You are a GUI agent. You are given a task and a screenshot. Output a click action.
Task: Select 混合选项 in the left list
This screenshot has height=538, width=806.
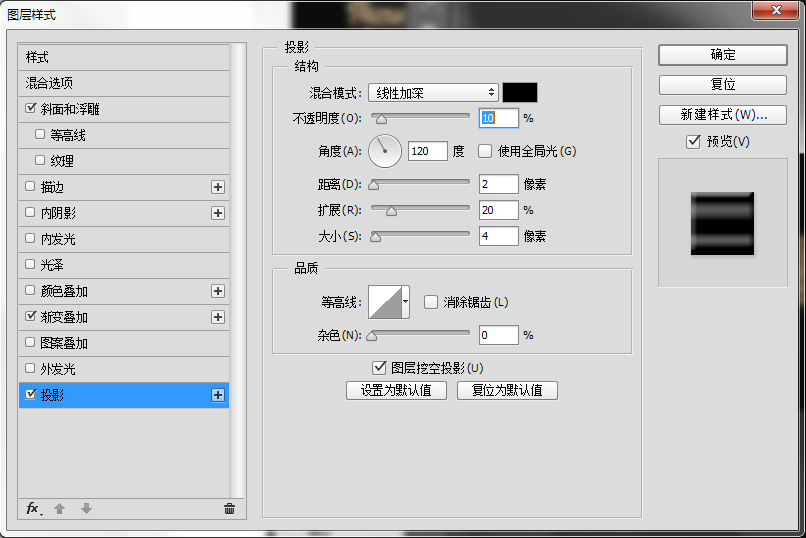(x=124, y=83)
